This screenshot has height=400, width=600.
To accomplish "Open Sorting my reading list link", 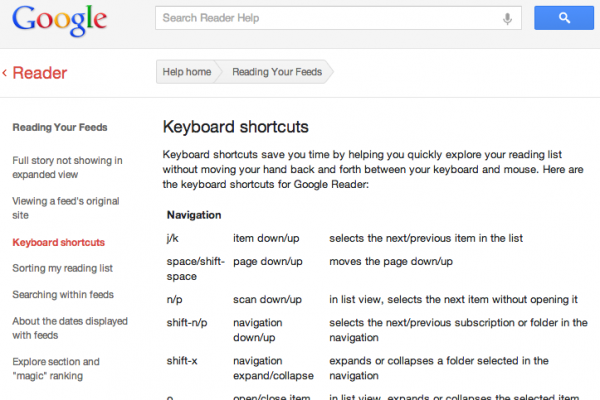I will 62,268.
